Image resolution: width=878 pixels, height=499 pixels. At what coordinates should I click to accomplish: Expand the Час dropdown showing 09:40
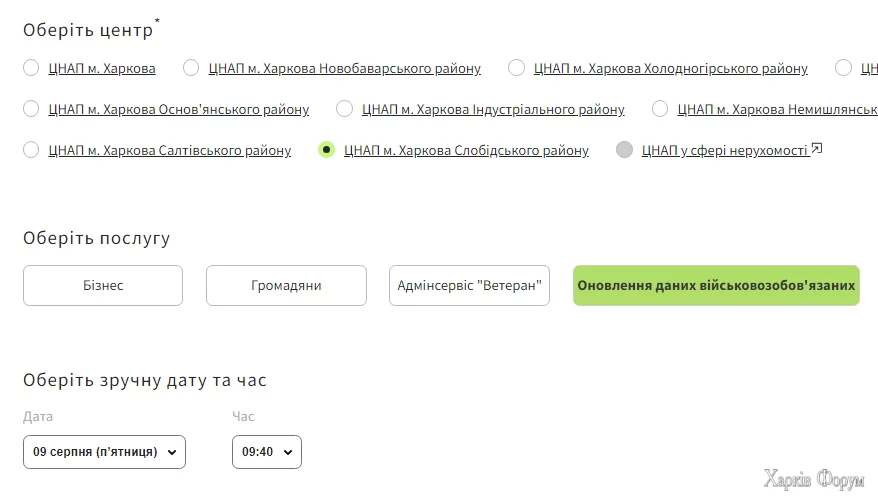point(266,452)
